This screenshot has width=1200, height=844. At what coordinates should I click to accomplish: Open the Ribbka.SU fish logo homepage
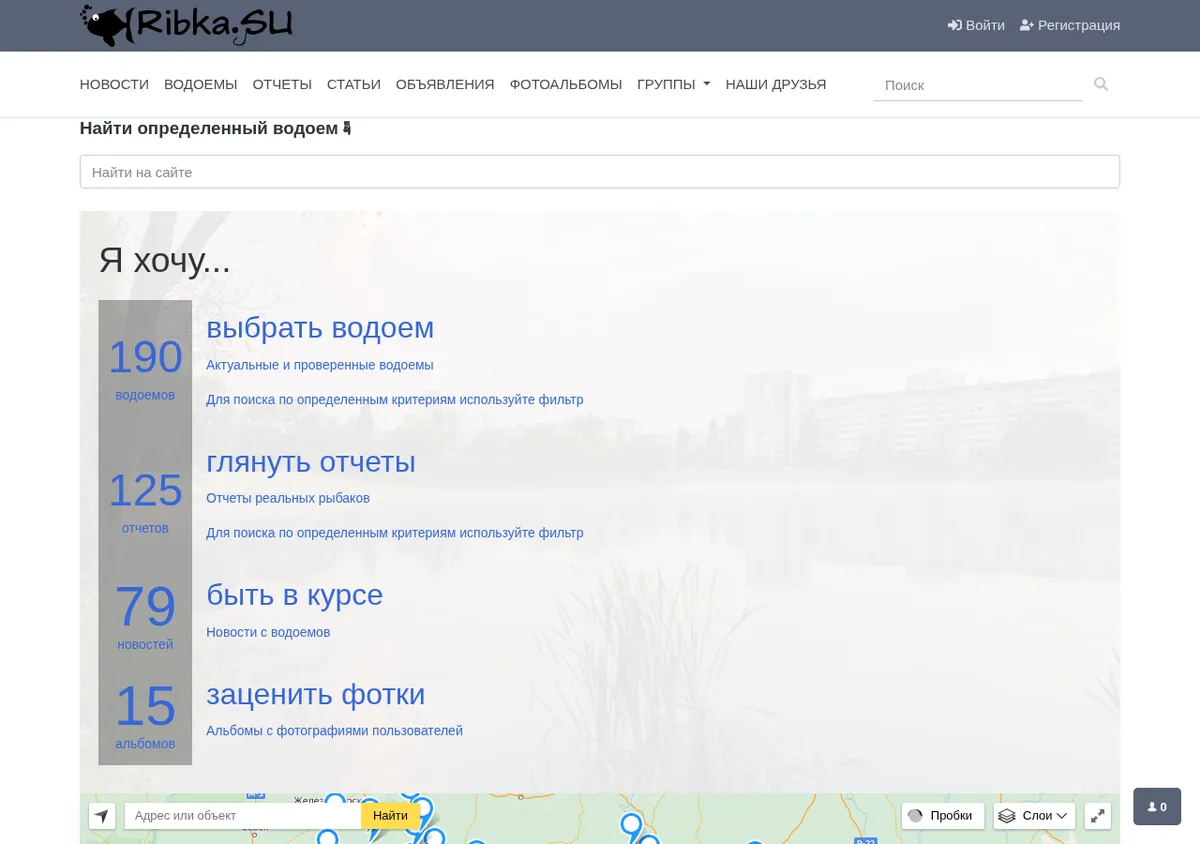[187, 25]
